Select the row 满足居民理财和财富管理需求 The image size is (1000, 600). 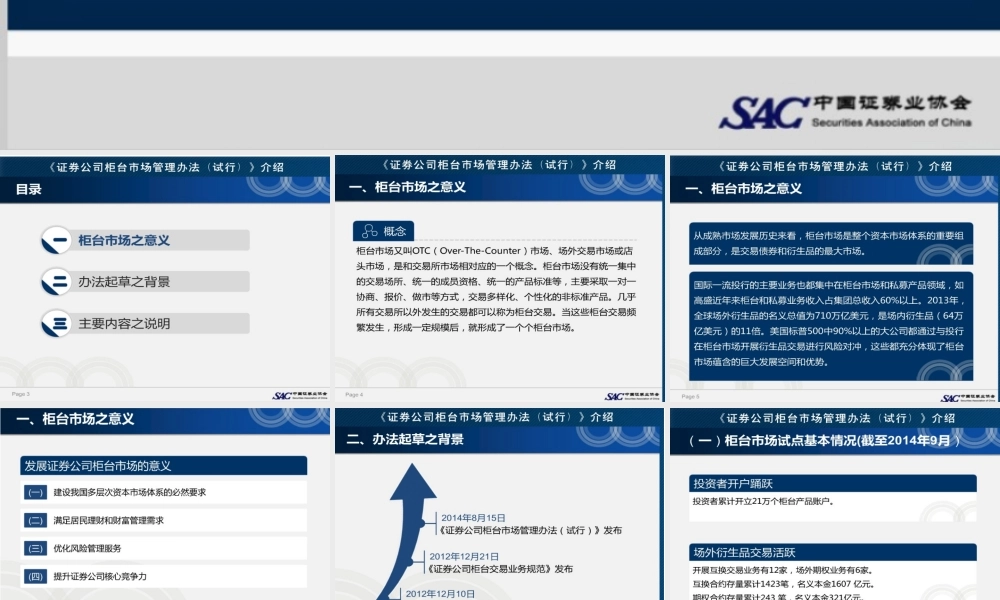pos(163,520)
